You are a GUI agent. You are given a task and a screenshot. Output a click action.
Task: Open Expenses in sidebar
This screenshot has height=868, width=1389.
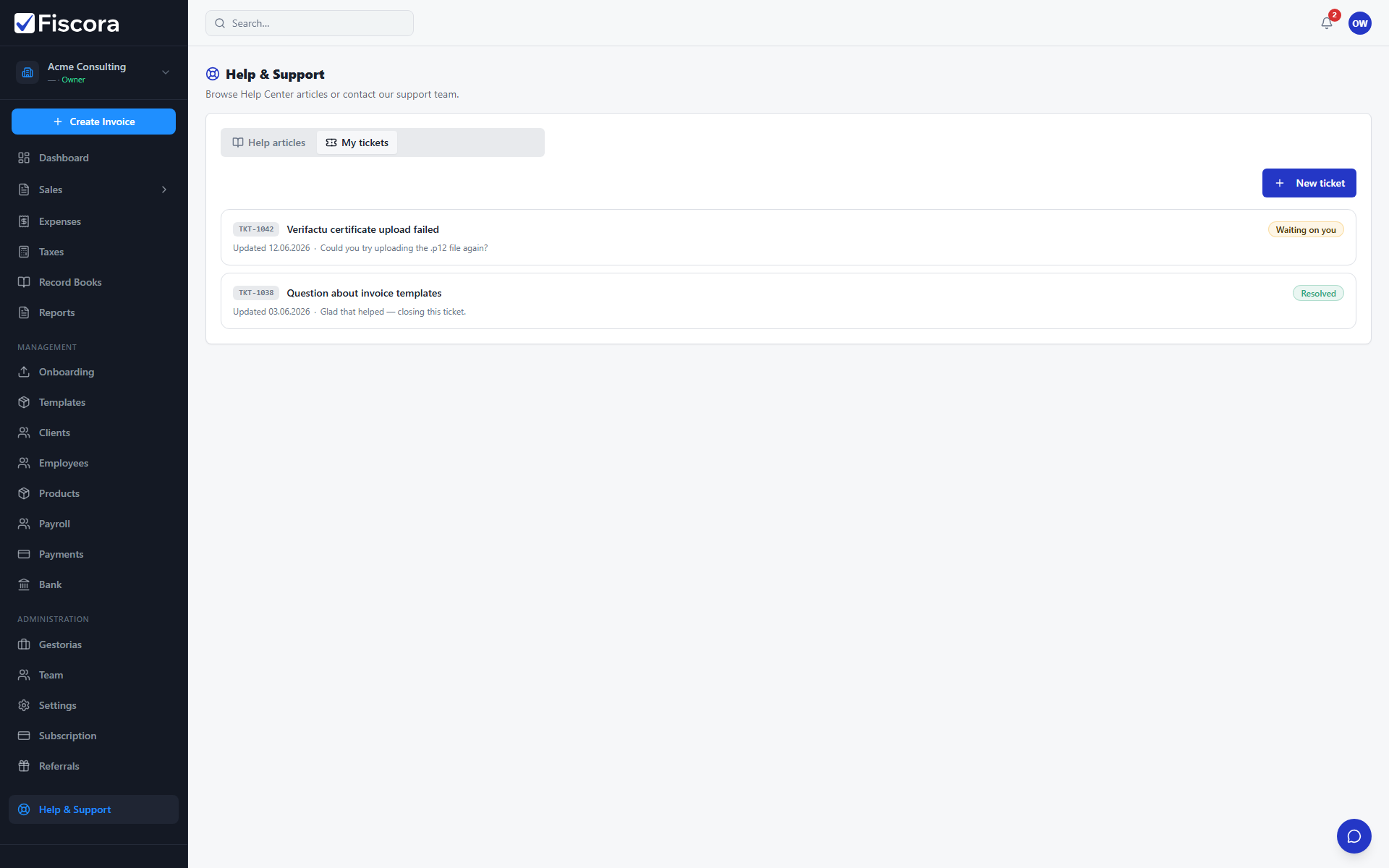(x=93, y=221)
